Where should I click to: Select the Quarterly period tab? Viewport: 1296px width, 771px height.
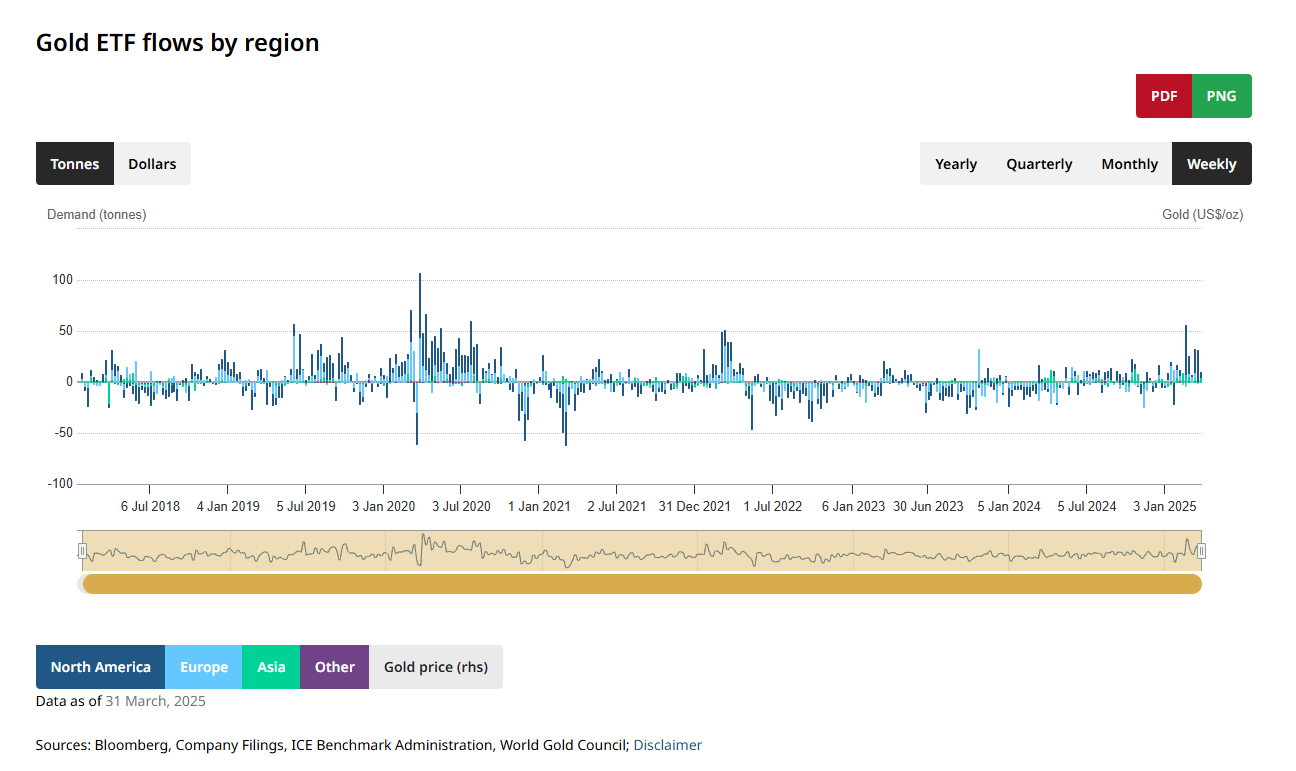[1039, 164]
